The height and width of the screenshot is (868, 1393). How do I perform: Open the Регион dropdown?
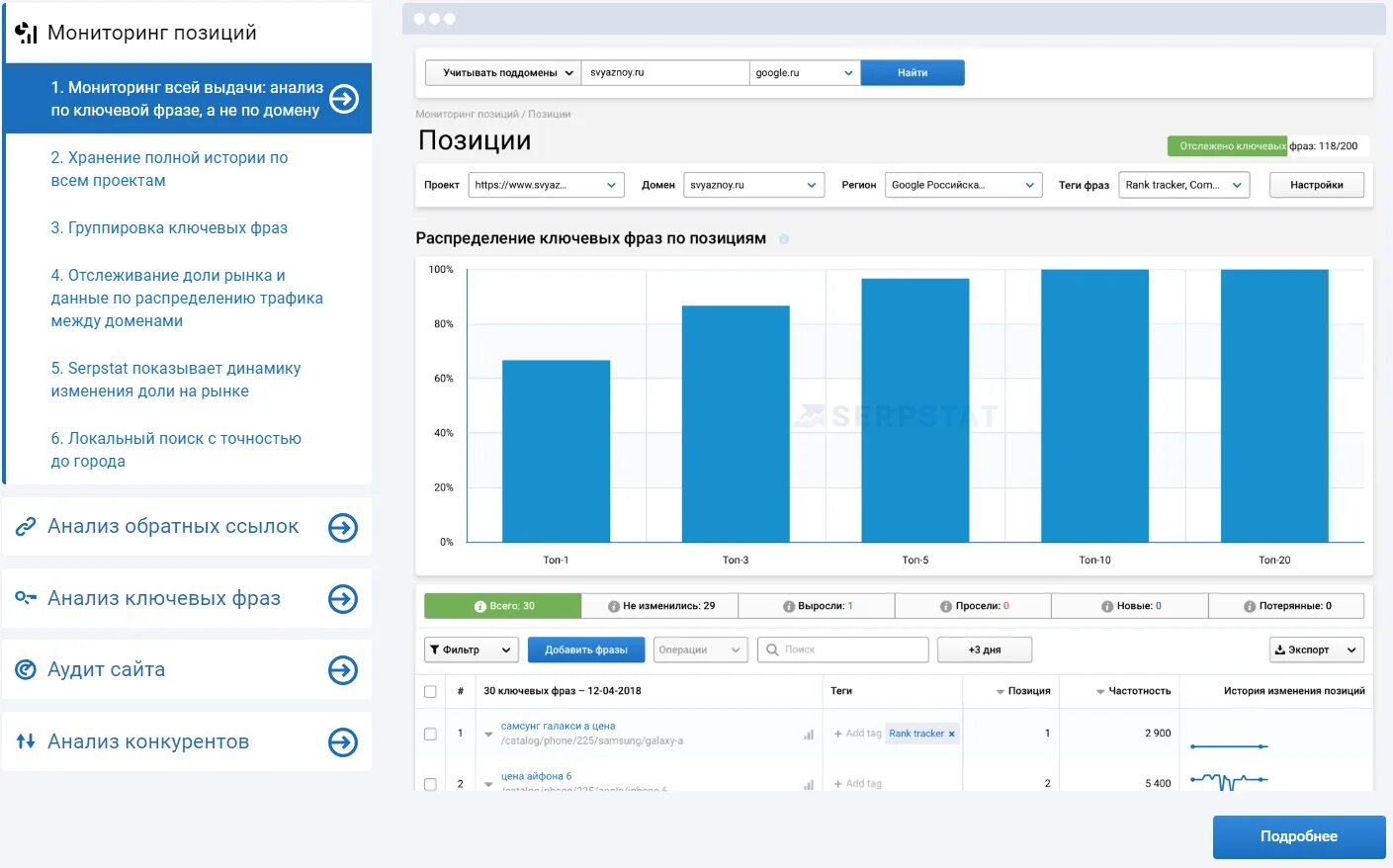click(x=964, y=185)
